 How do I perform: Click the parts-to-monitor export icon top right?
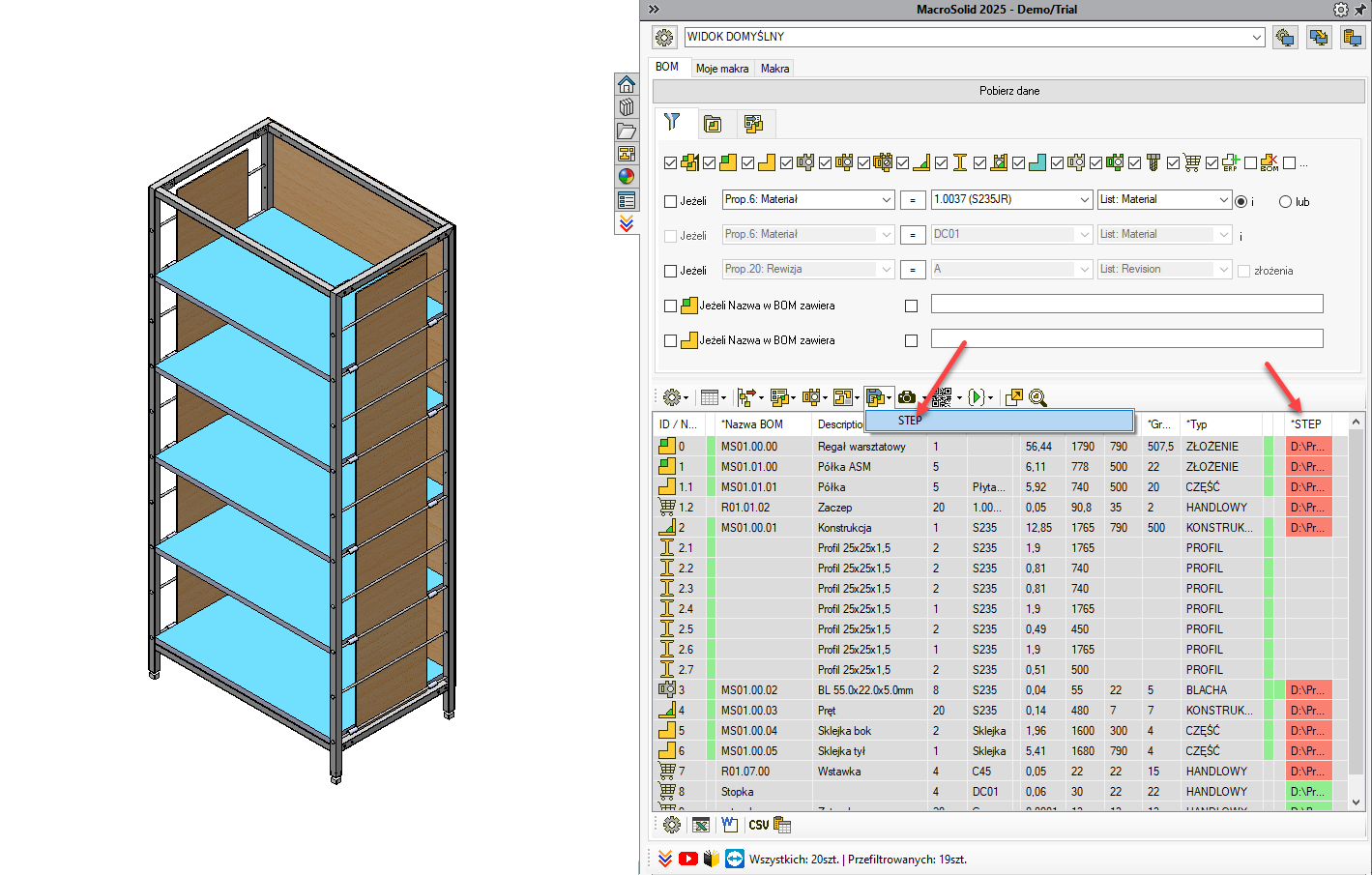(1319, 38)
